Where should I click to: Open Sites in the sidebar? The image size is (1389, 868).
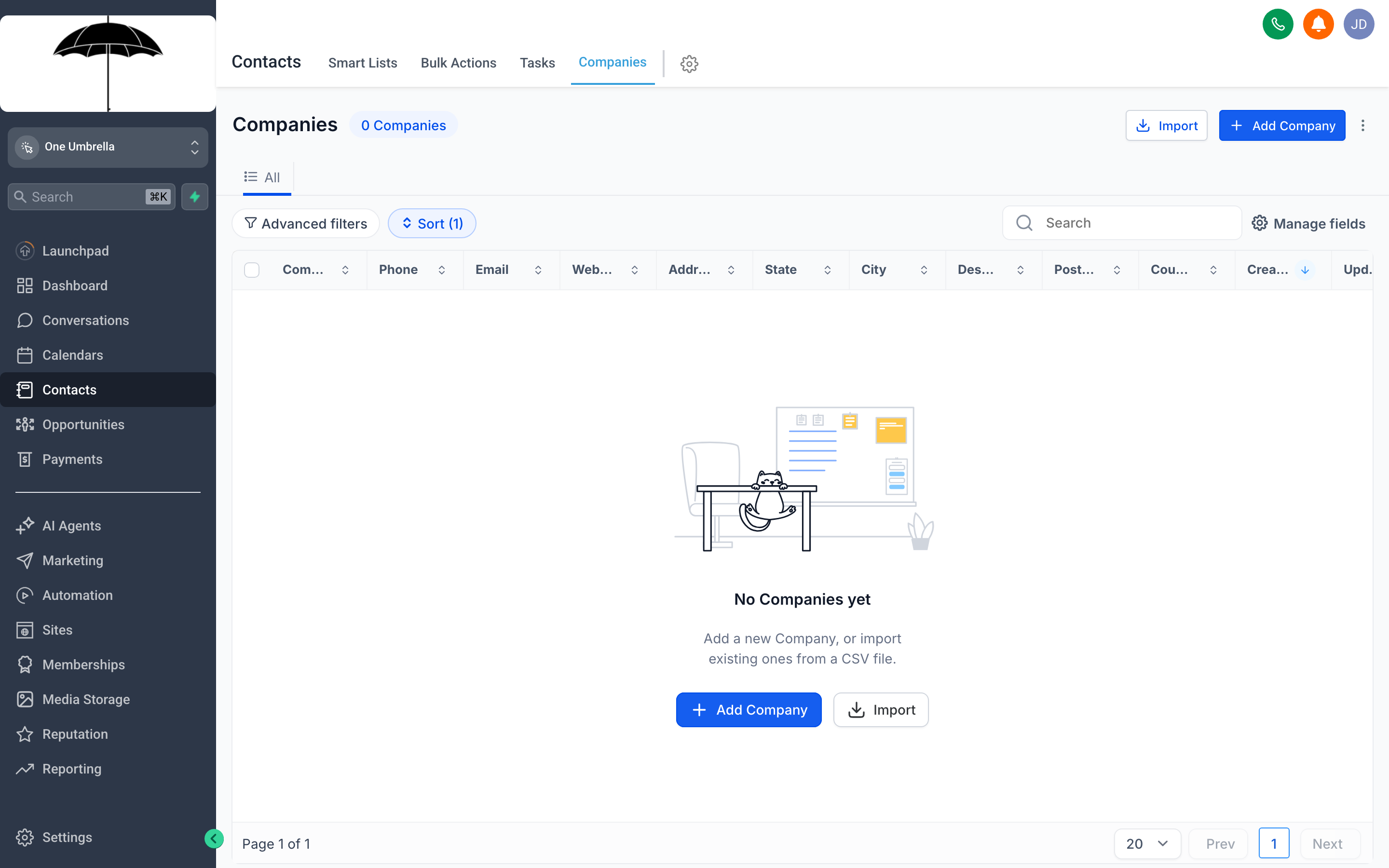click(108, 630)
